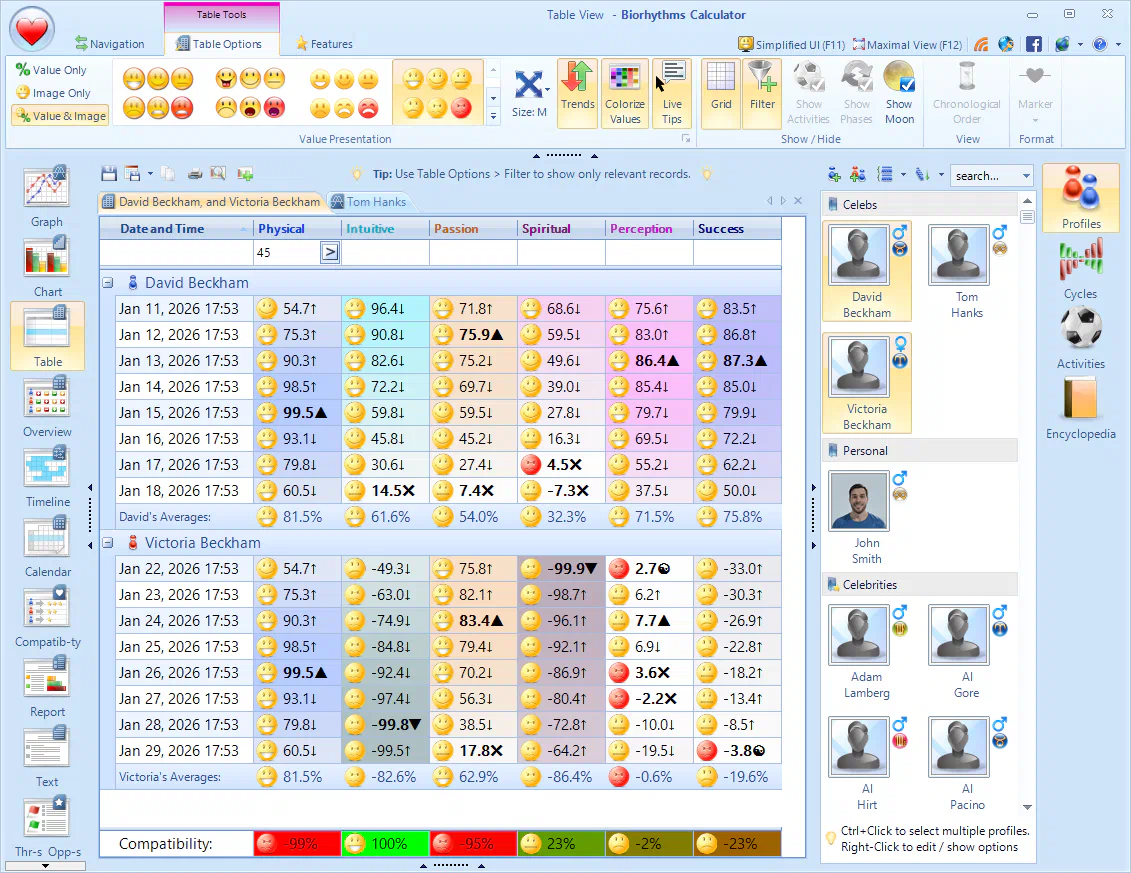Click Maximal View (F12) button

coord(907,45)
